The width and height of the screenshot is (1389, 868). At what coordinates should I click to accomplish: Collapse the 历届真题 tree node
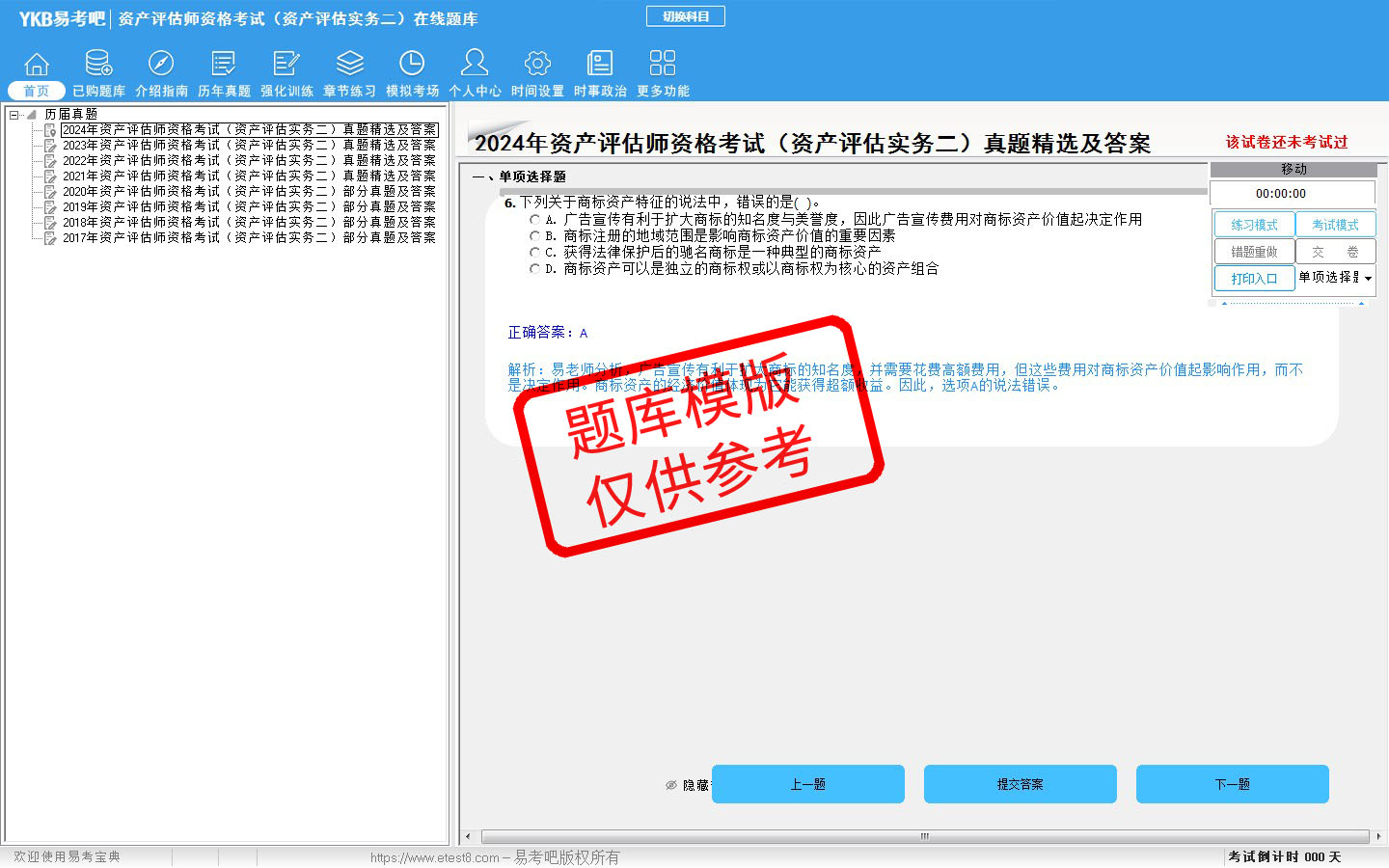pos(14,115)
